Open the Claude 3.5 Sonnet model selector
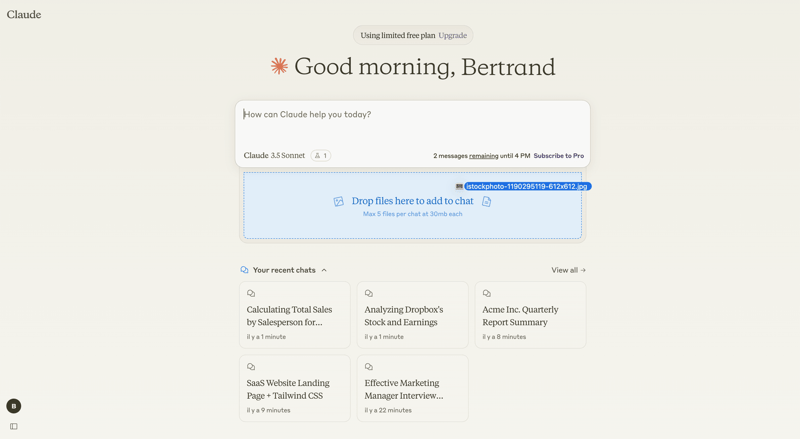Image resolution: width=800 pixels, height=439 pixels. coord(274,155)
